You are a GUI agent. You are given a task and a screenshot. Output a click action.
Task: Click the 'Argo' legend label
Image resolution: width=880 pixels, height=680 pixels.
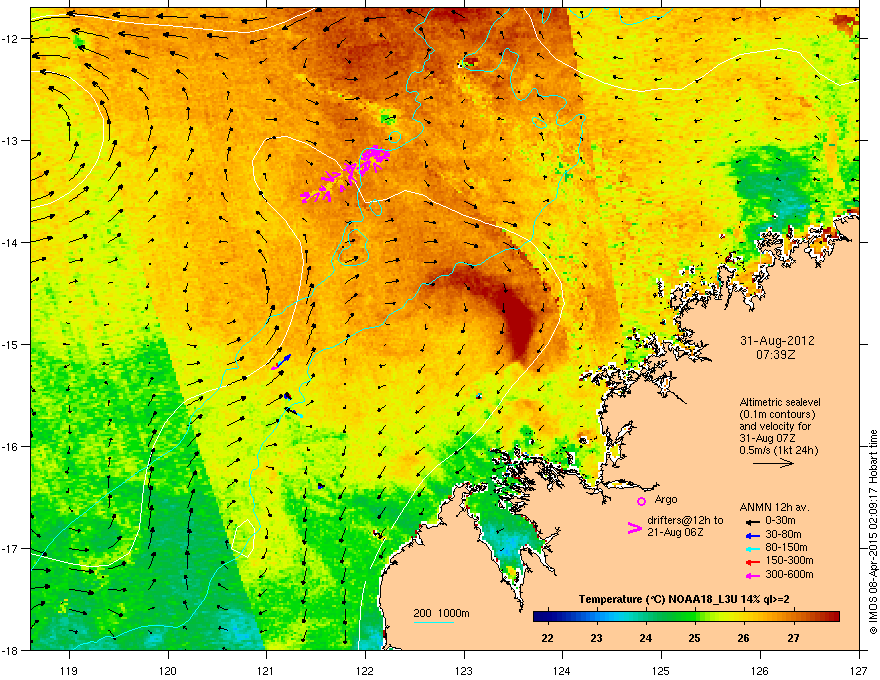tap(666, 499)
